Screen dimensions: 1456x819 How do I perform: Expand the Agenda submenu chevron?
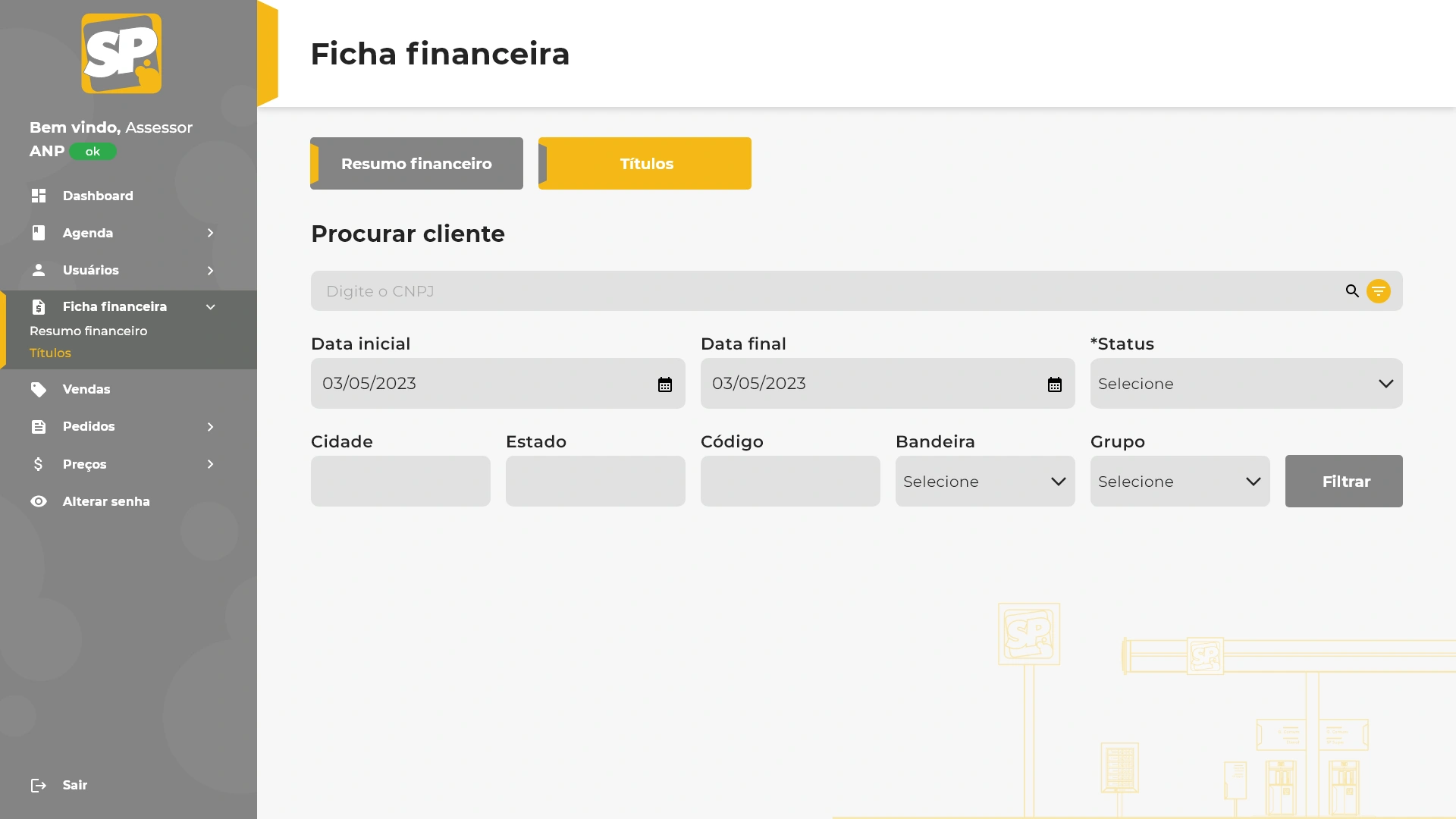click(211, 233)
